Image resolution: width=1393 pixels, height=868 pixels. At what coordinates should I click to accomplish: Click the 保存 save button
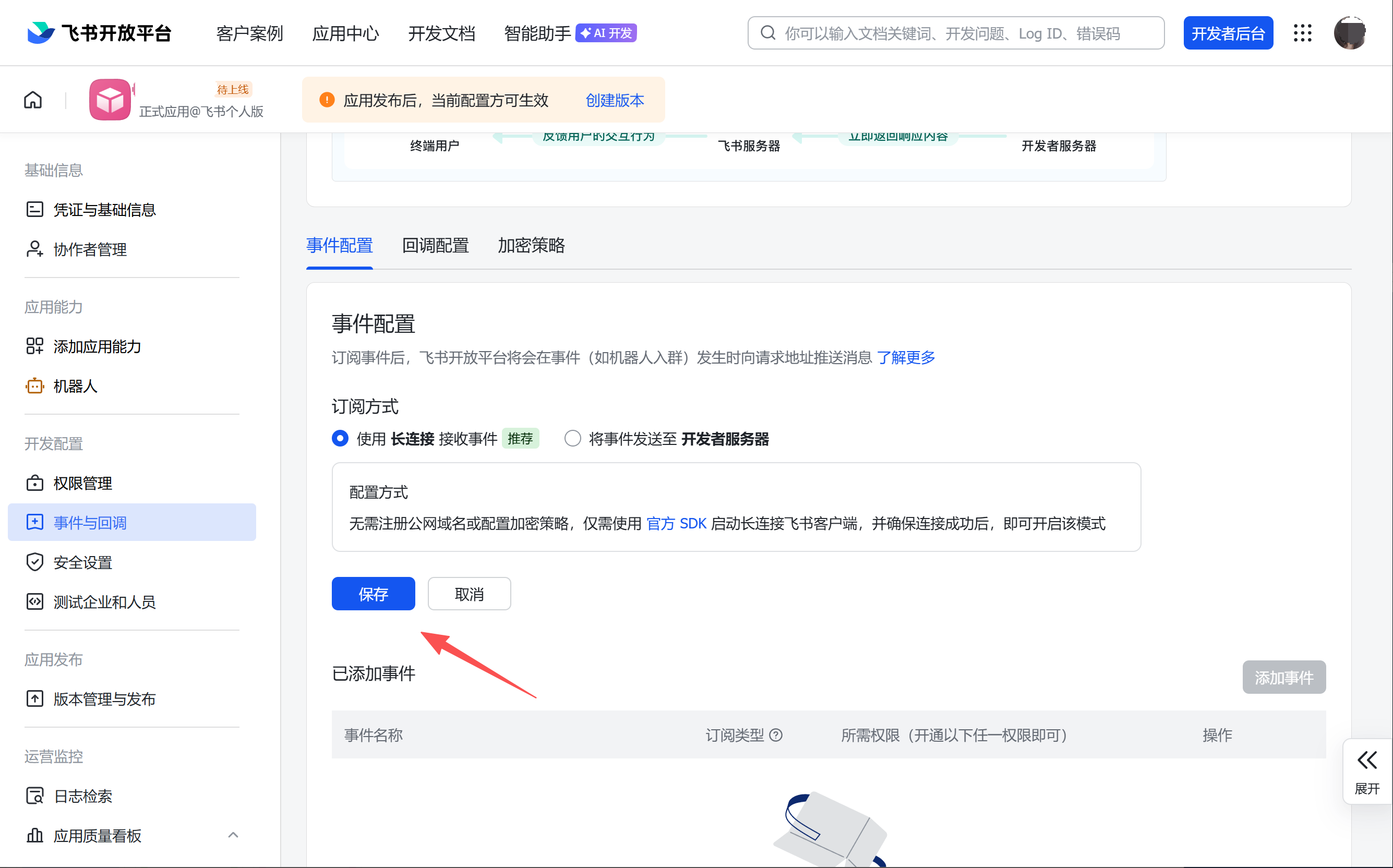pos(373,594)
